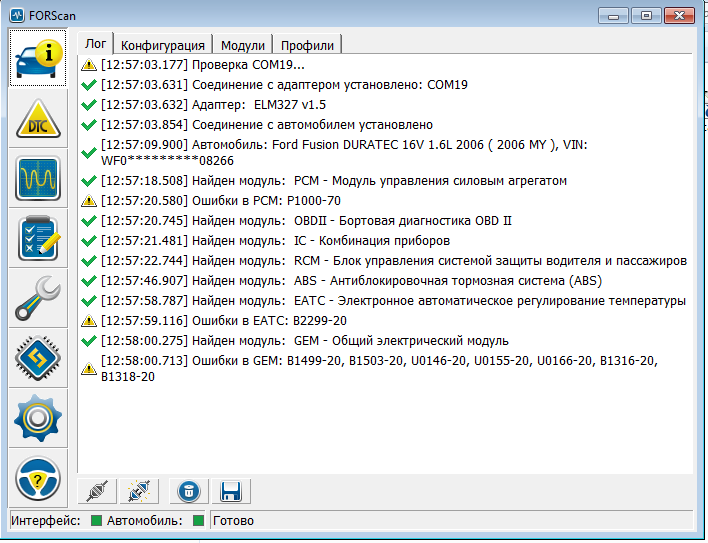
Task: Select the line 'PCM - Модуль управления силовым агрегатом'
Action: click(x=334, y=181)
